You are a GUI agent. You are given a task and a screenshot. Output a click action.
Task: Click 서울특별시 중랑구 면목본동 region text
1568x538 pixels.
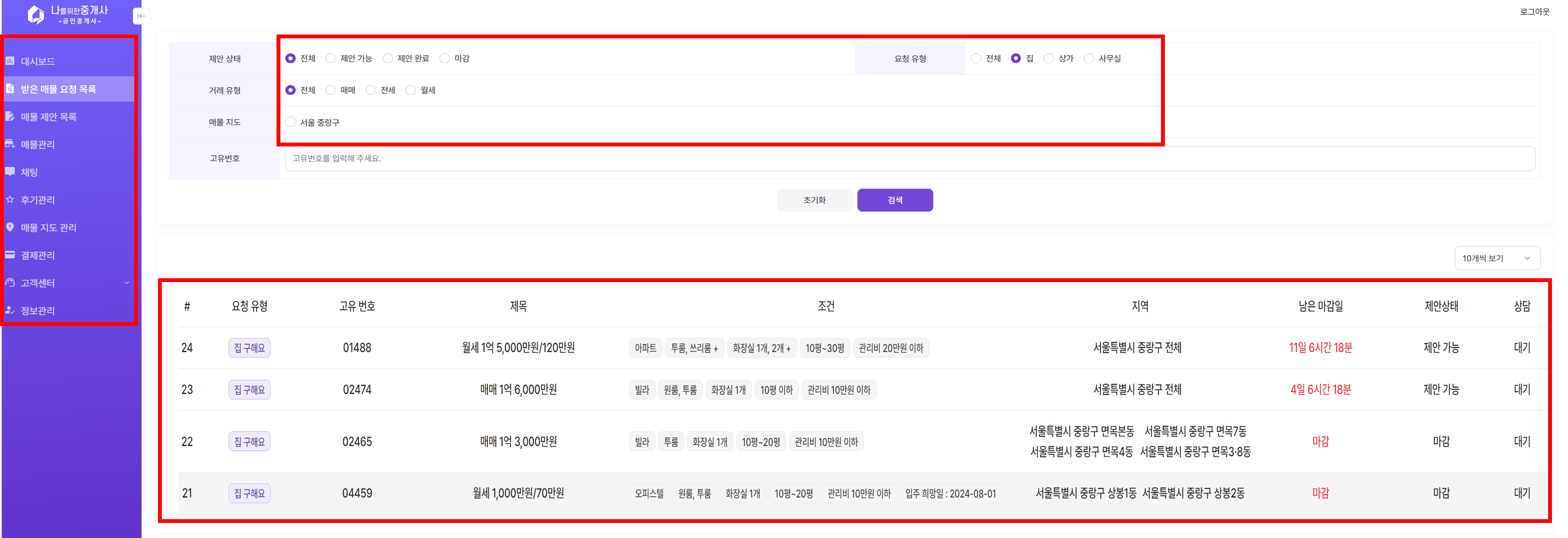click(1081, 431)
